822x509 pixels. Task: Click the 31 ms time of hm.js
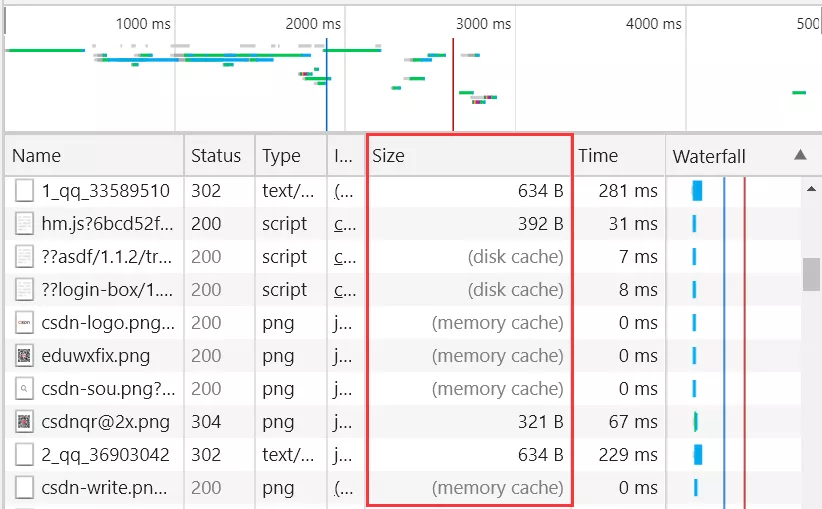(633, 224)
